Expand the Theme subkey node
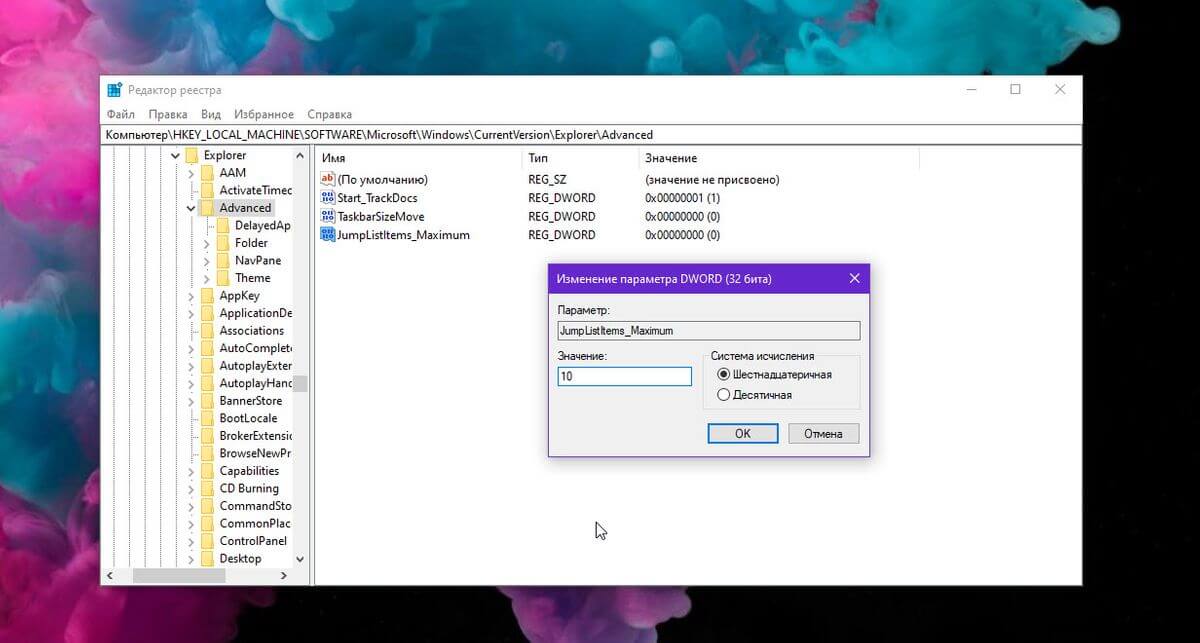1200x643 pixels. tap(207, 278)
